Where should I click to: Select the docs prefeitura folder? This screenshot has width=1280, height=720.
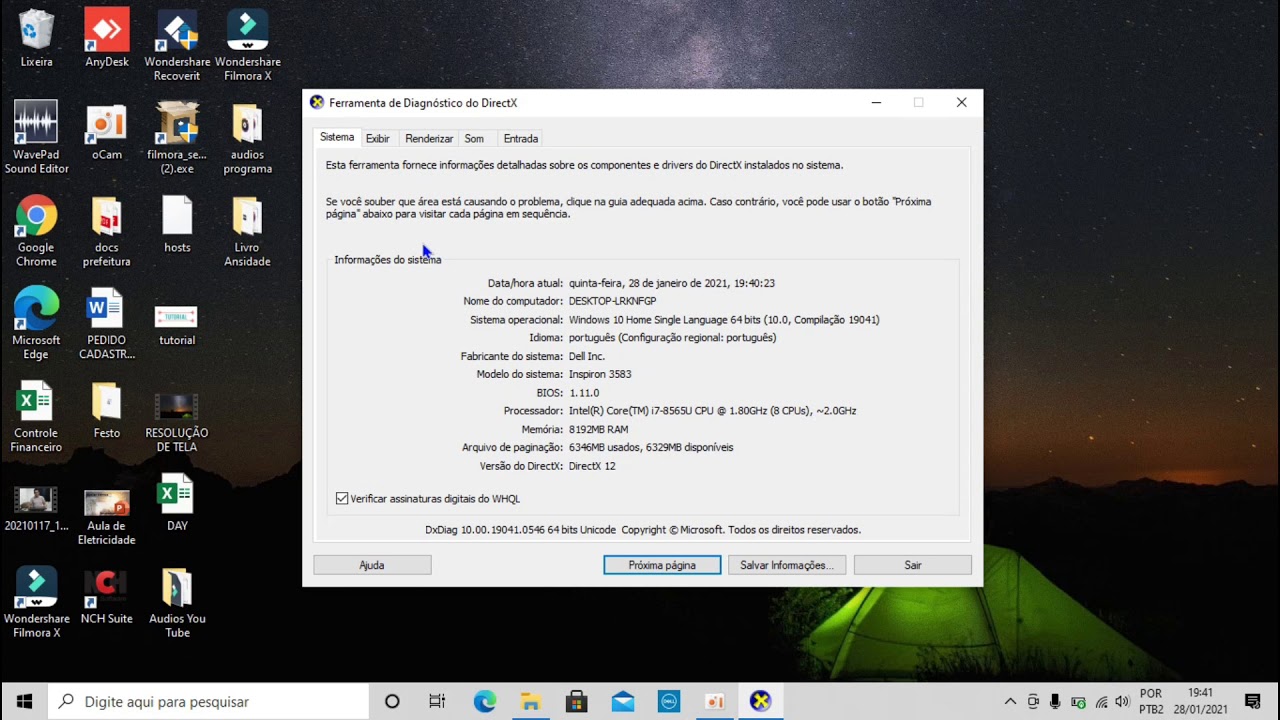pos(106,230)
